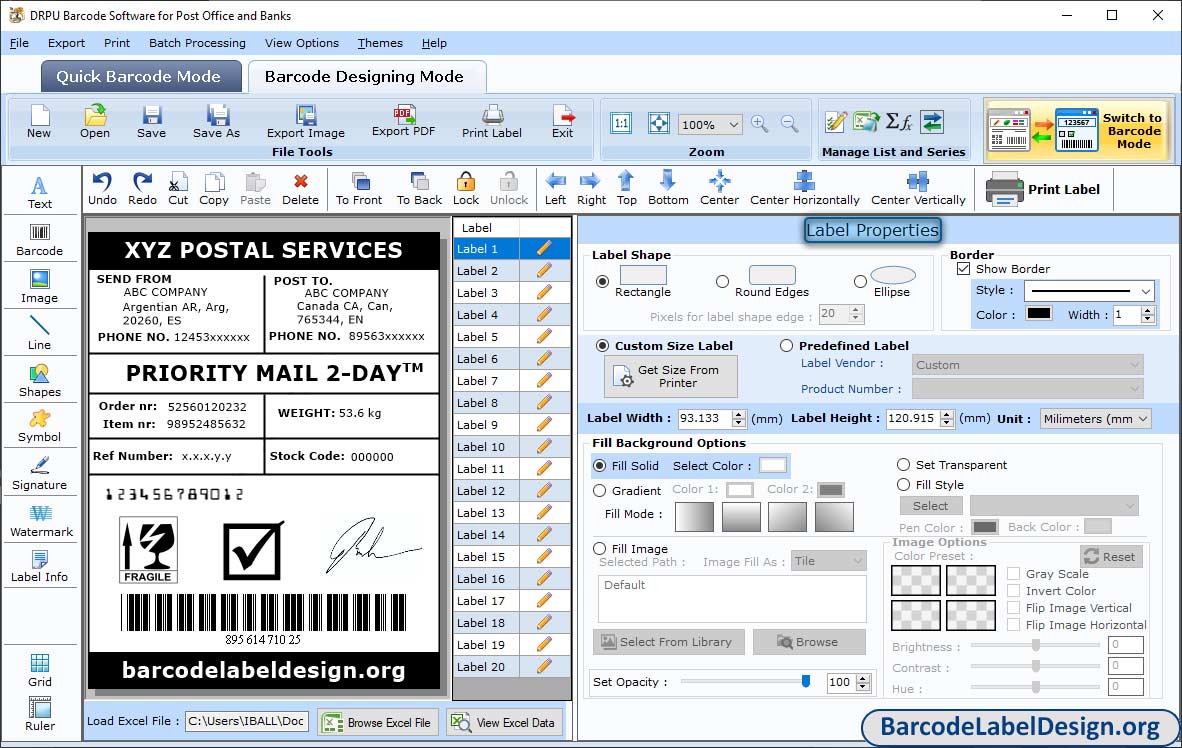1182x748 pixels.
Task: Choose Fill Image option
Action: [599, 549]
